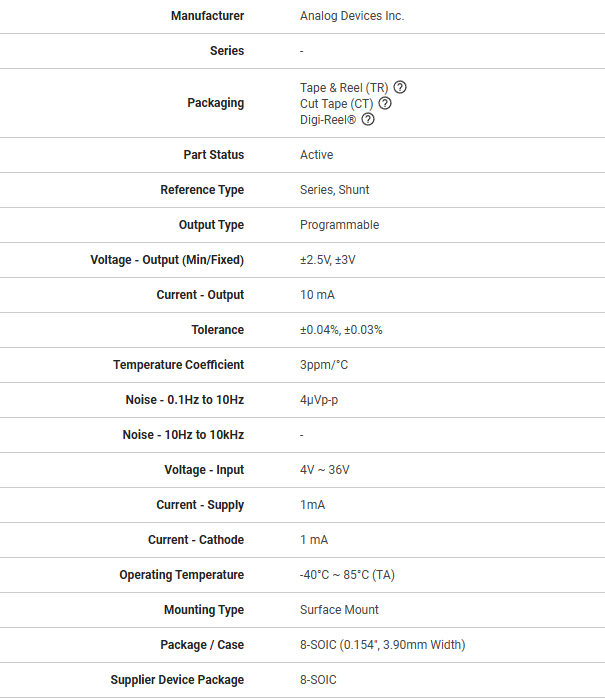Viewport: 605px width, 699px height.
Task: Click the 8-SOIC (0.154", 3.90mm Width) value
Action: pos(382,645)
